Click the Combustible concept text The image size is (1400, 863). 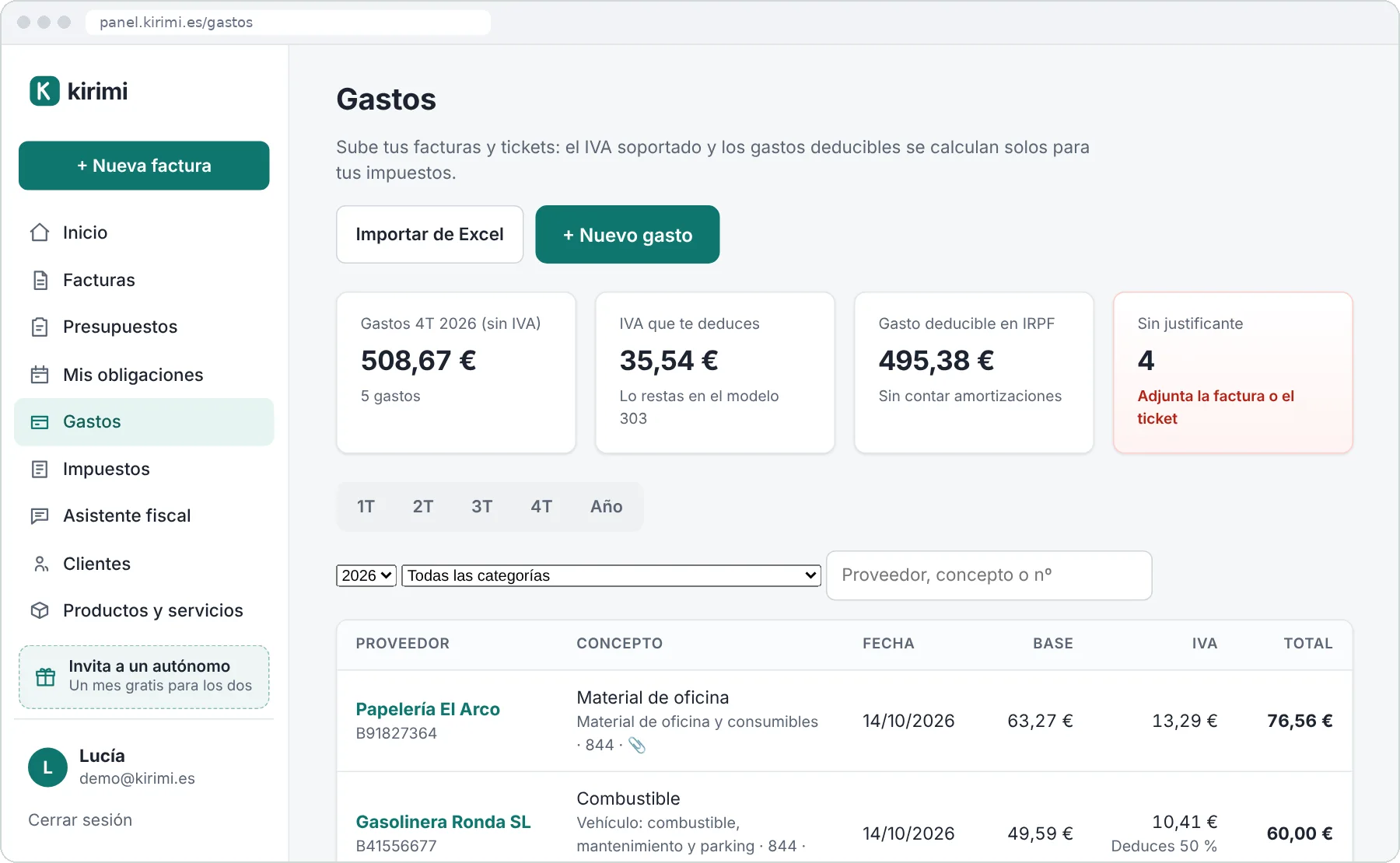tap(628, 798)
